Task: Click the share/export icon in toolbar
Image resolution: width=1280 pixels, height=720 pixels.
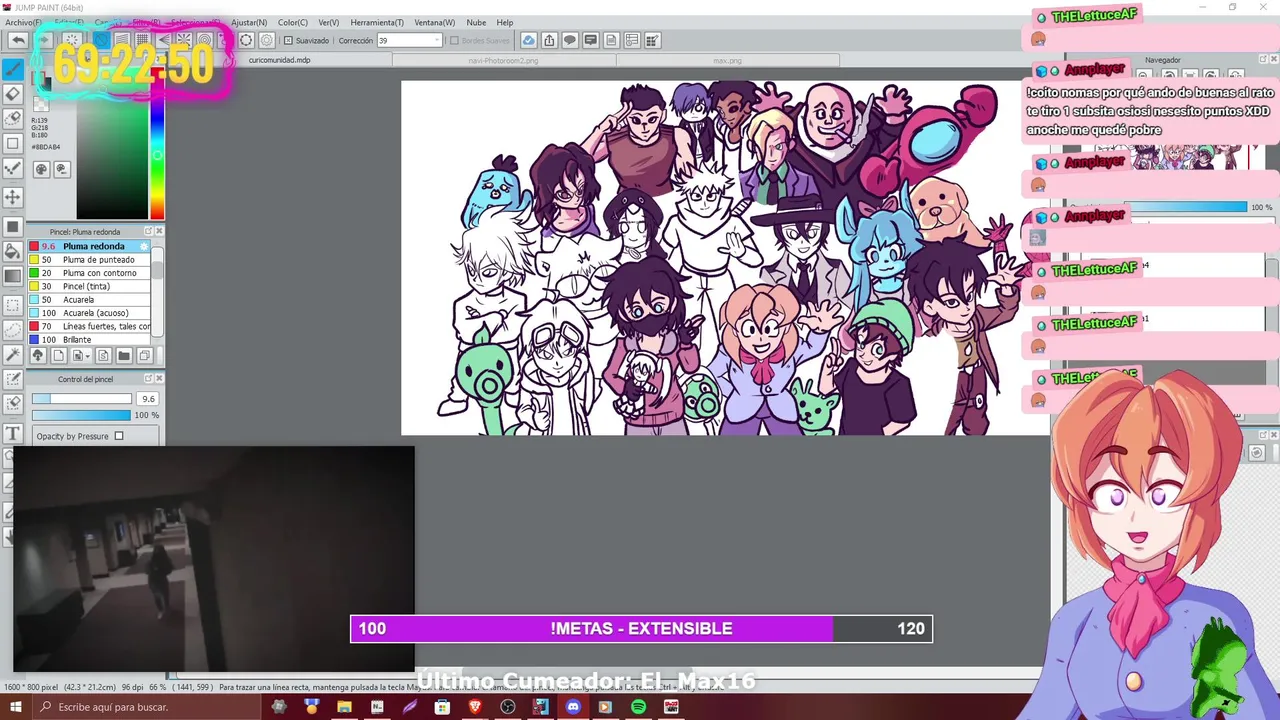Action: point(549,40)
